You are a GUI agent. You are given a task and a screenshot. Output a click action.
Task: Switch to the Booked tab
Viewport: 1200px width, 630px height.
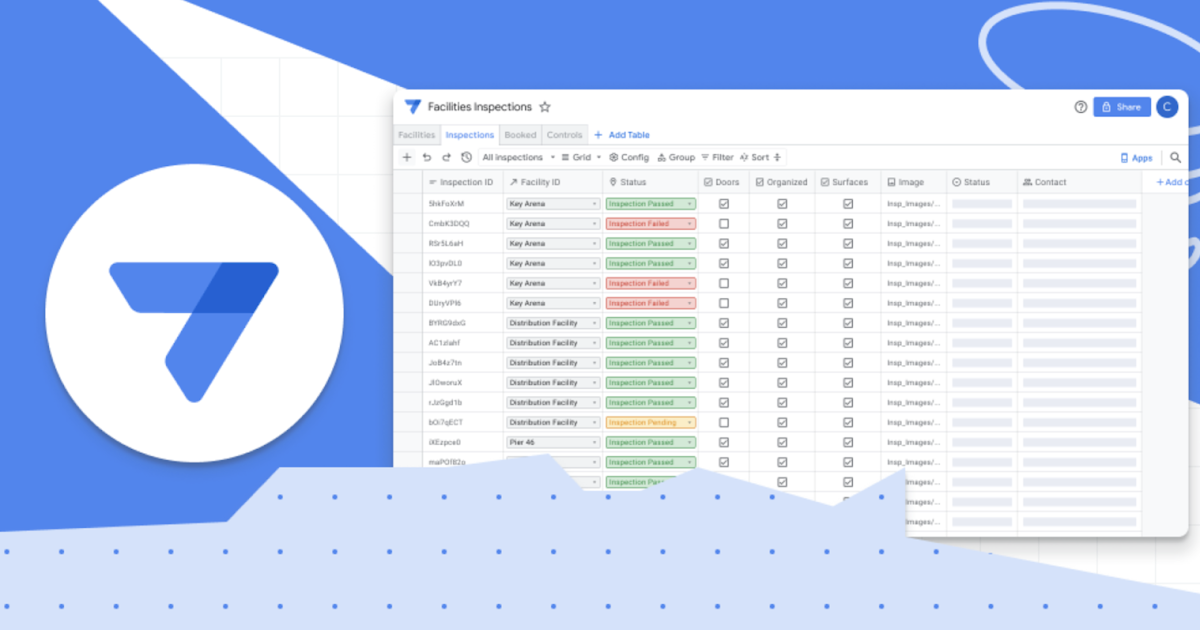520,135
